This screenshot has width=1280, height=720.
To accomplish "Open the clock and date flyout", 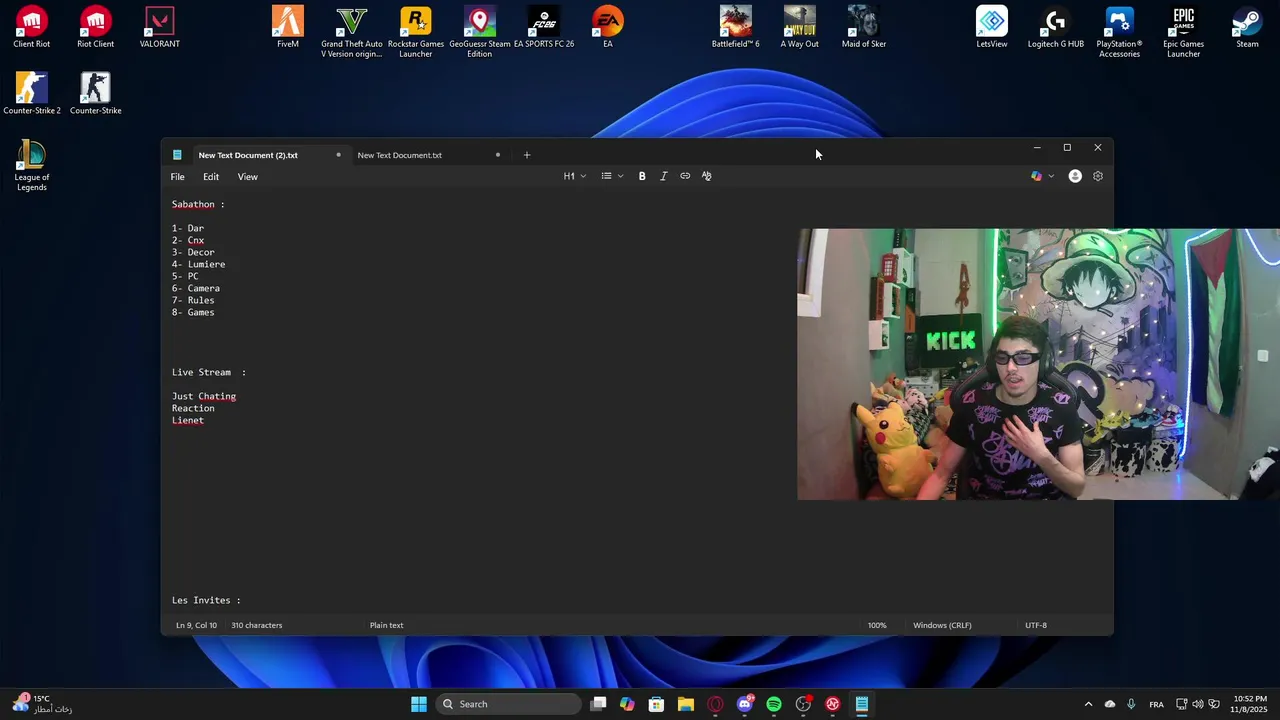I will pos(1250,704).
